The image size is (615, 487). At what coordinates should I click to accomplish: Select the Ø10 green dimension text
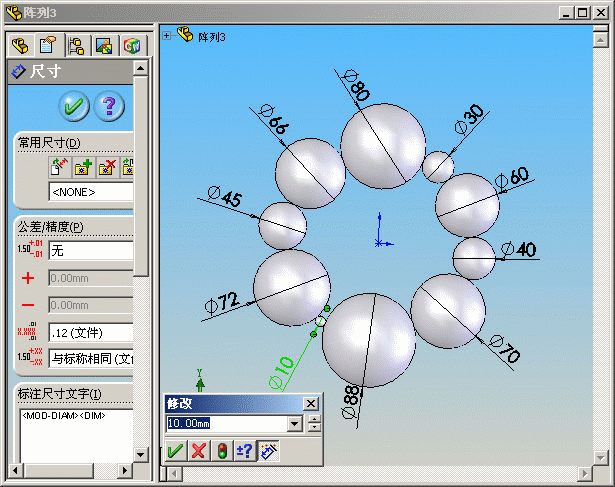click(x=281, y=373)
